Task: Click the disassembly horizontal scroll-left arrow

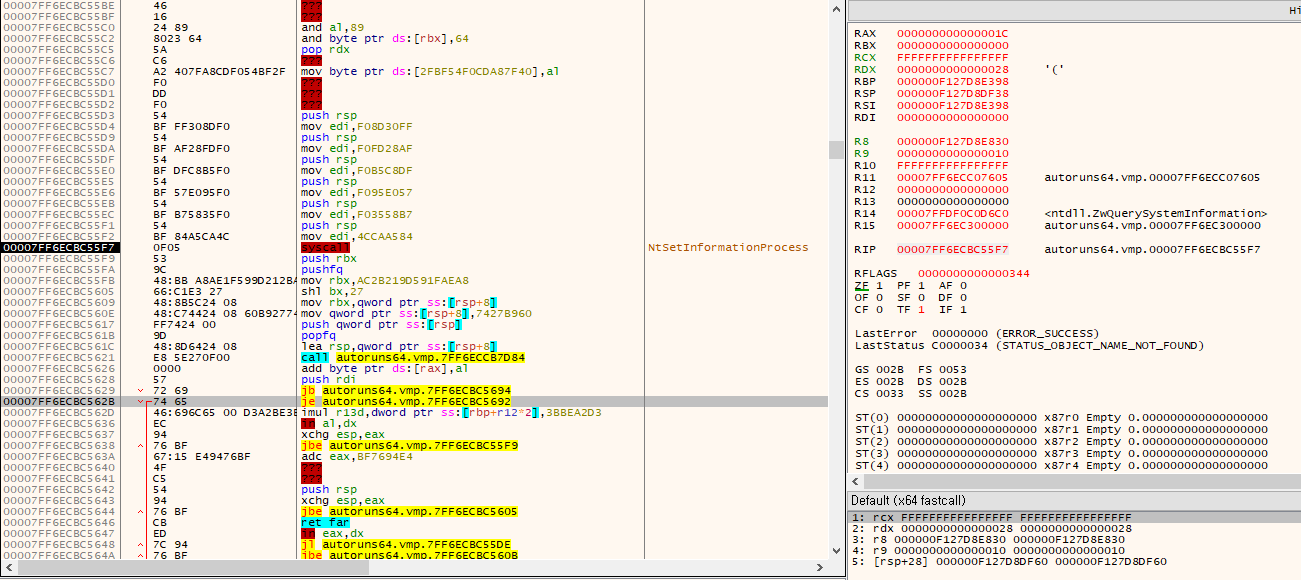Action: pyautogui.click(x=8, y=567)
